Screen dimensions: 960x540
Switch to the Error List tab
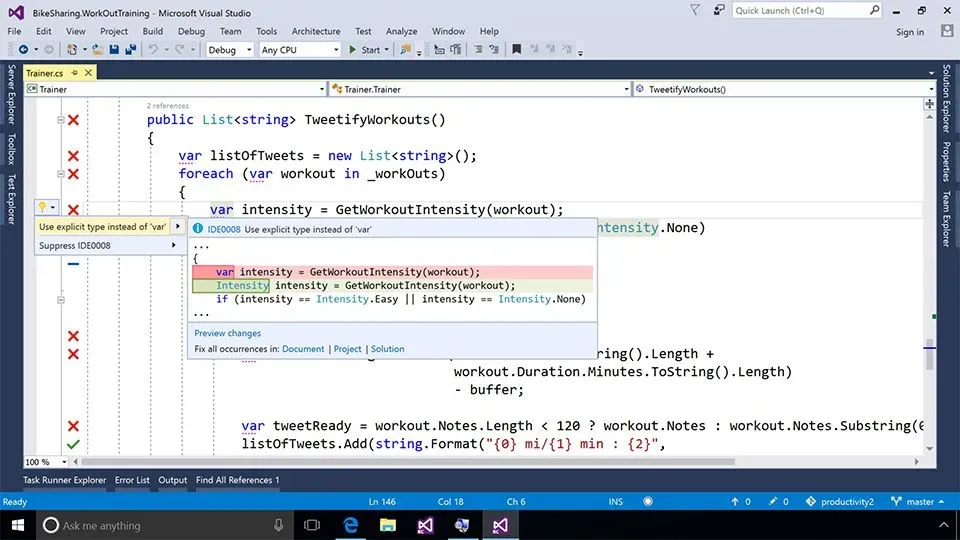[132, 480]
